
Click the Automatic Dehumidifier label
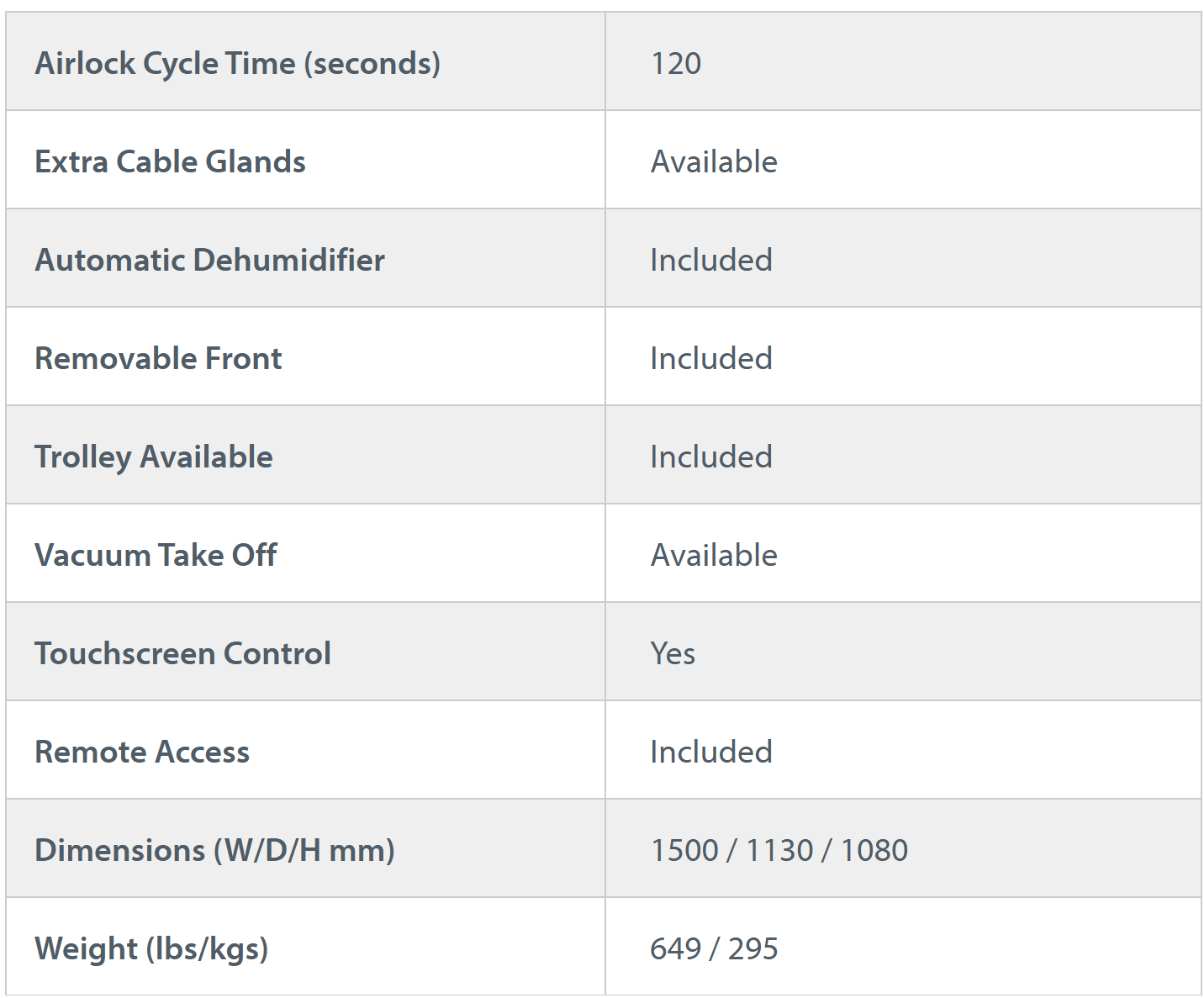(x=209, y=260)
